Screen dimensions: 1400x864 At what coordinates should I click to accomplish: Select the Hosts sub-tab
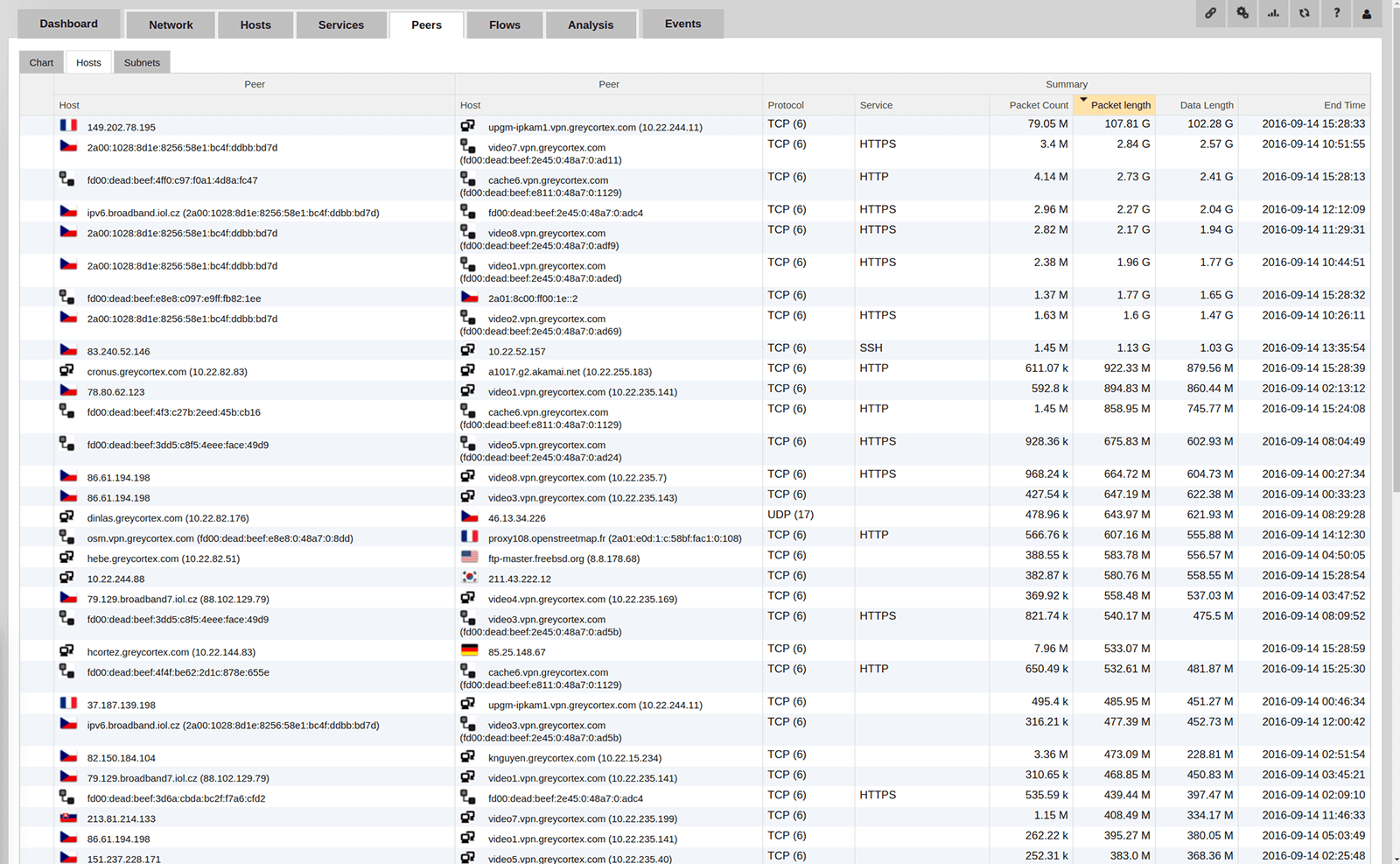88,62
